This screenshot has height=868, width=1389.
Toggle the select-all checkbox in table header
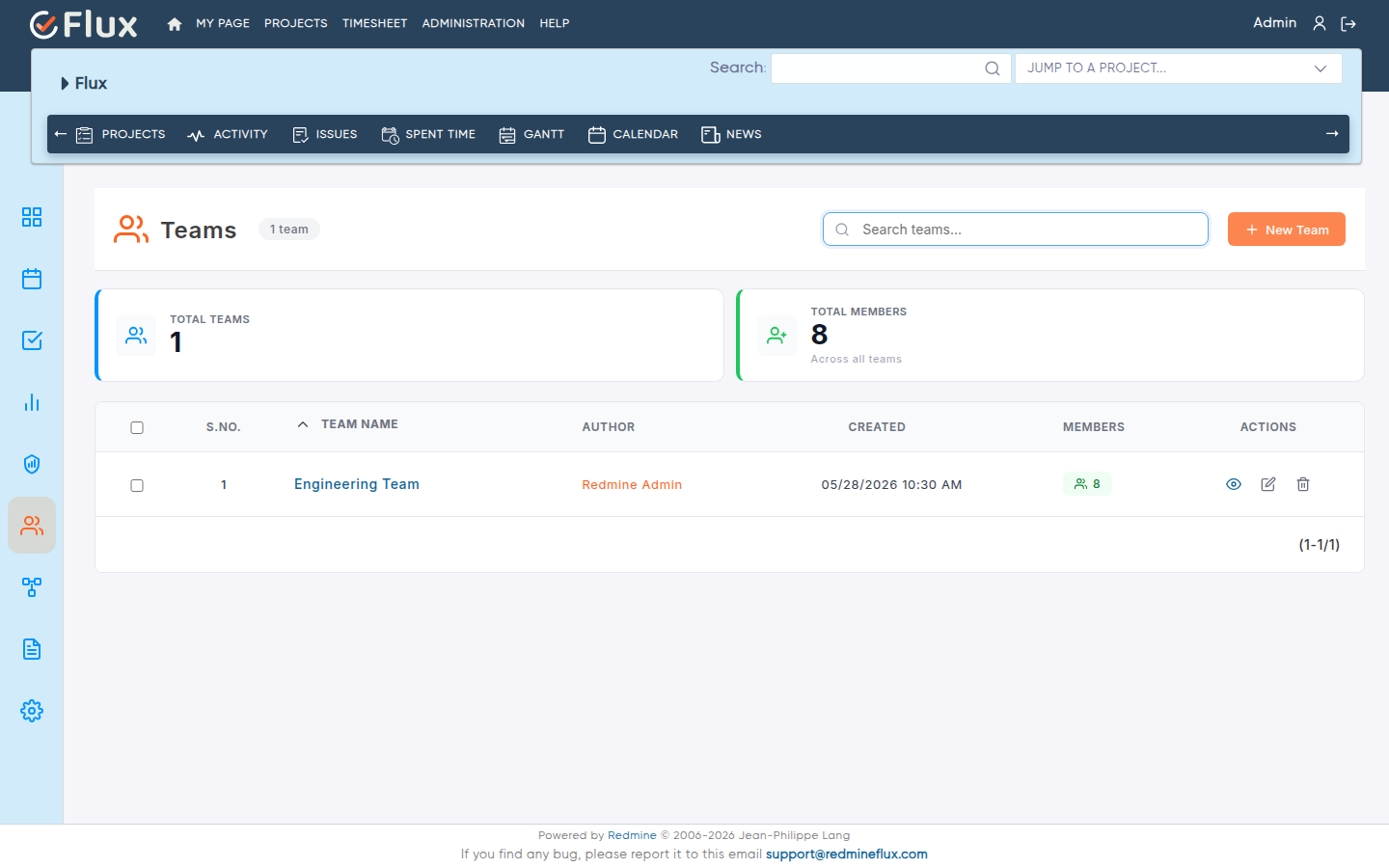coord(137,427)
